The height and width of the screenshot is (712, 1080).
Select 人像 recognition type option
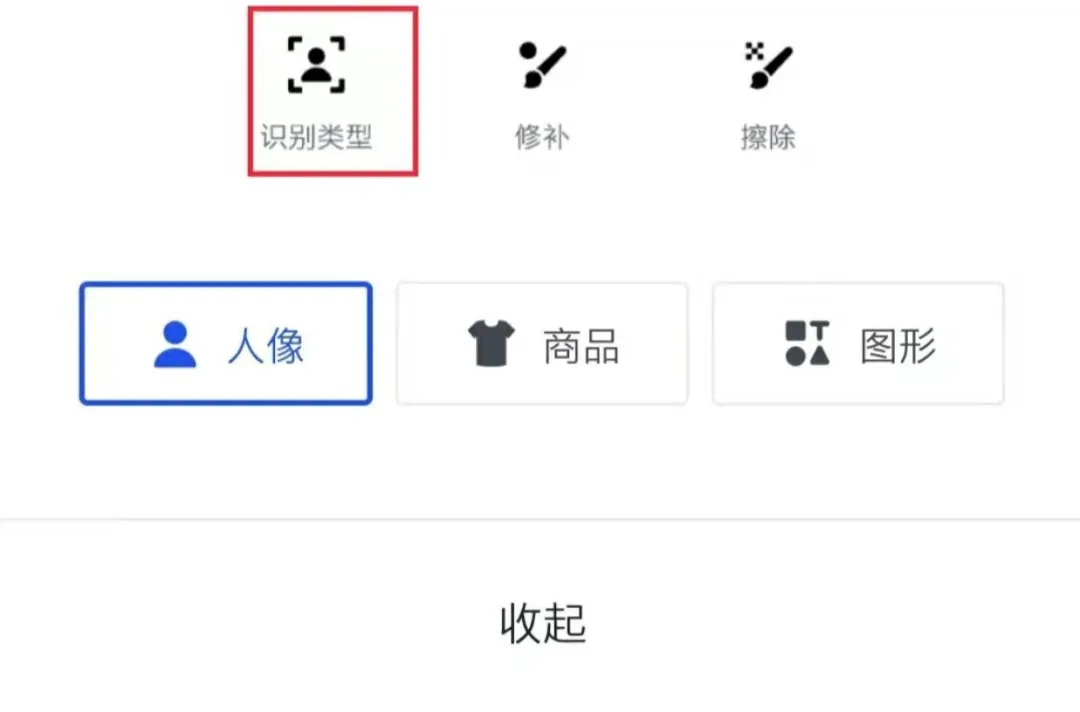(226, 343)
